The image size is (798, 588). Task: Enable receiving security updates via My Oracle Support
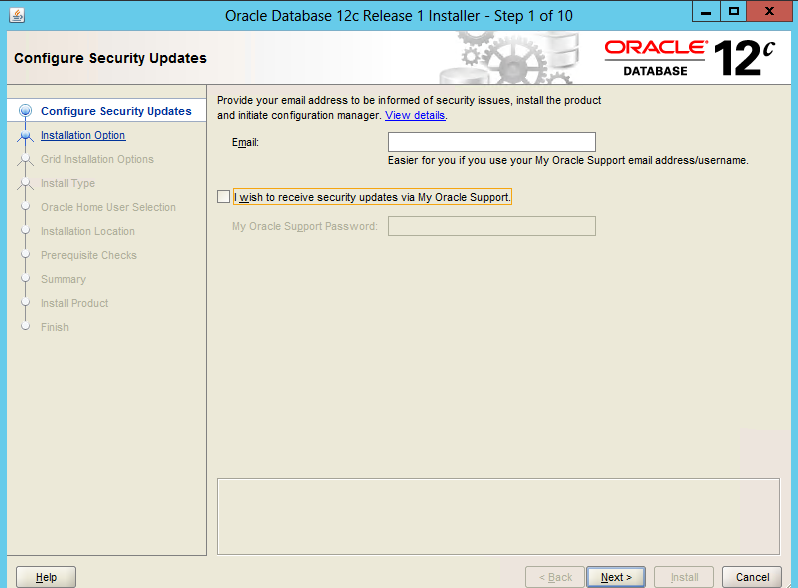pyautogui.click(x=223, y=198)
